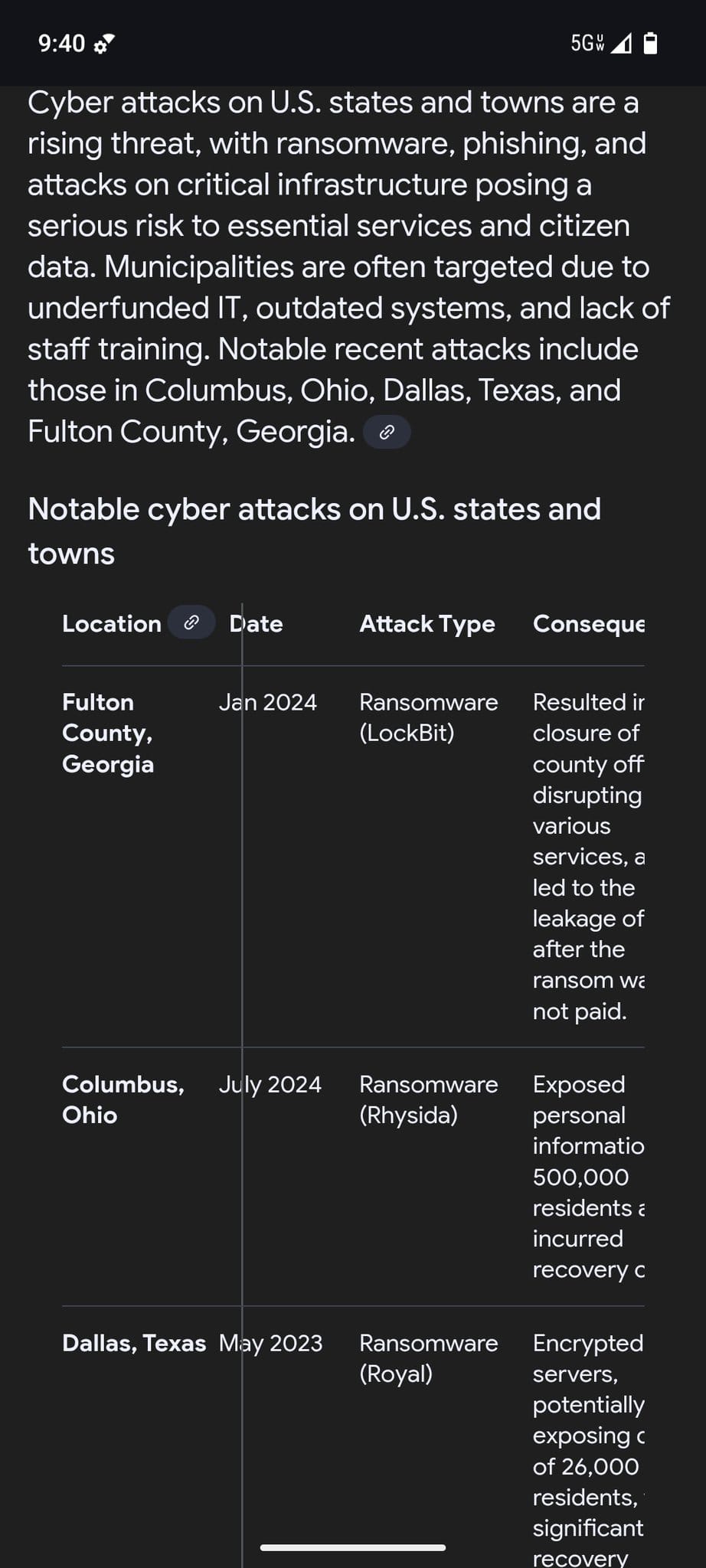
Task: Select the Attack Type column header
Action: (427, 624)
